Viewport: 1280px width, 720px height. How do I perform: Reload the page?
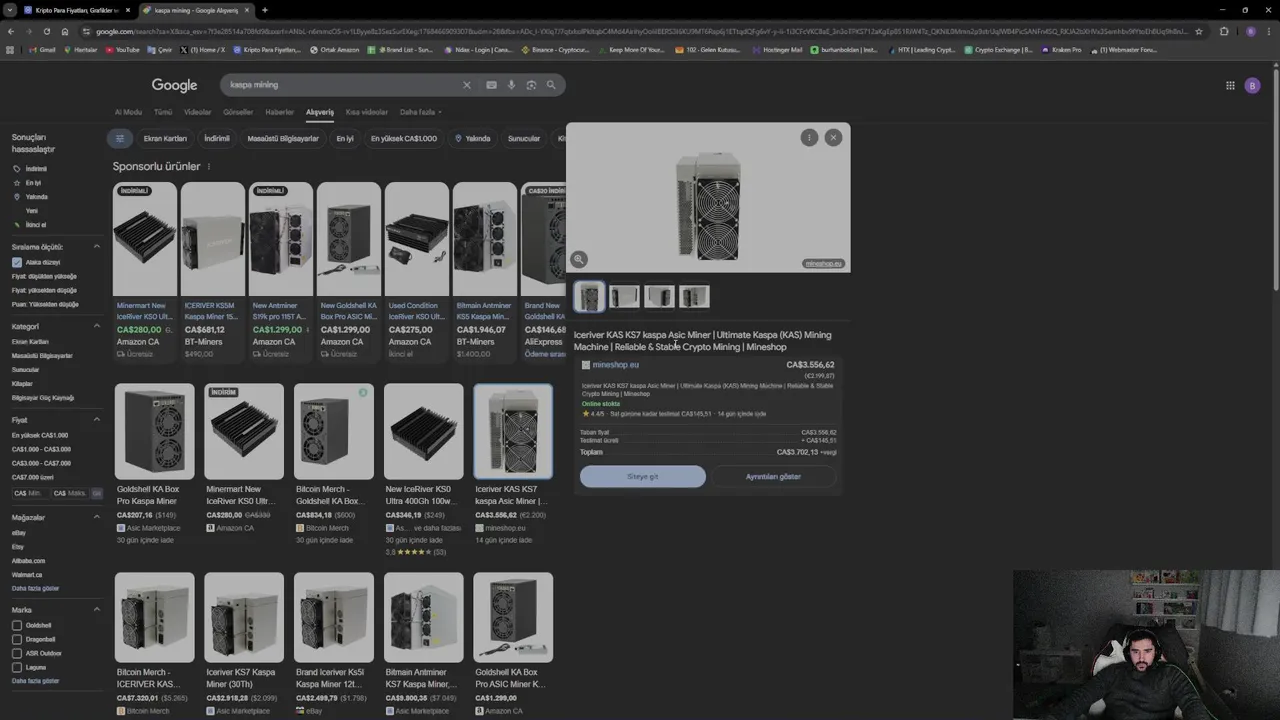(x=47, y=31)
